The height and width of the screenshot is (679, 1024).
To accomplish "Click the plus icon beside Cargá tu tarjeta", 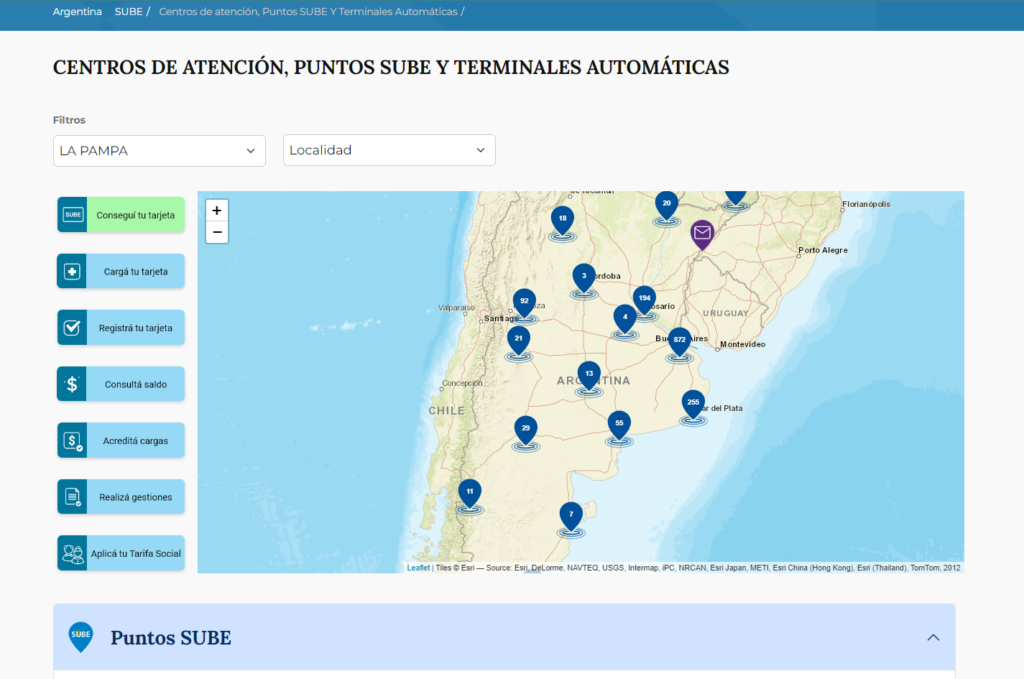I will pyautogui.click(x=72, y=272).
